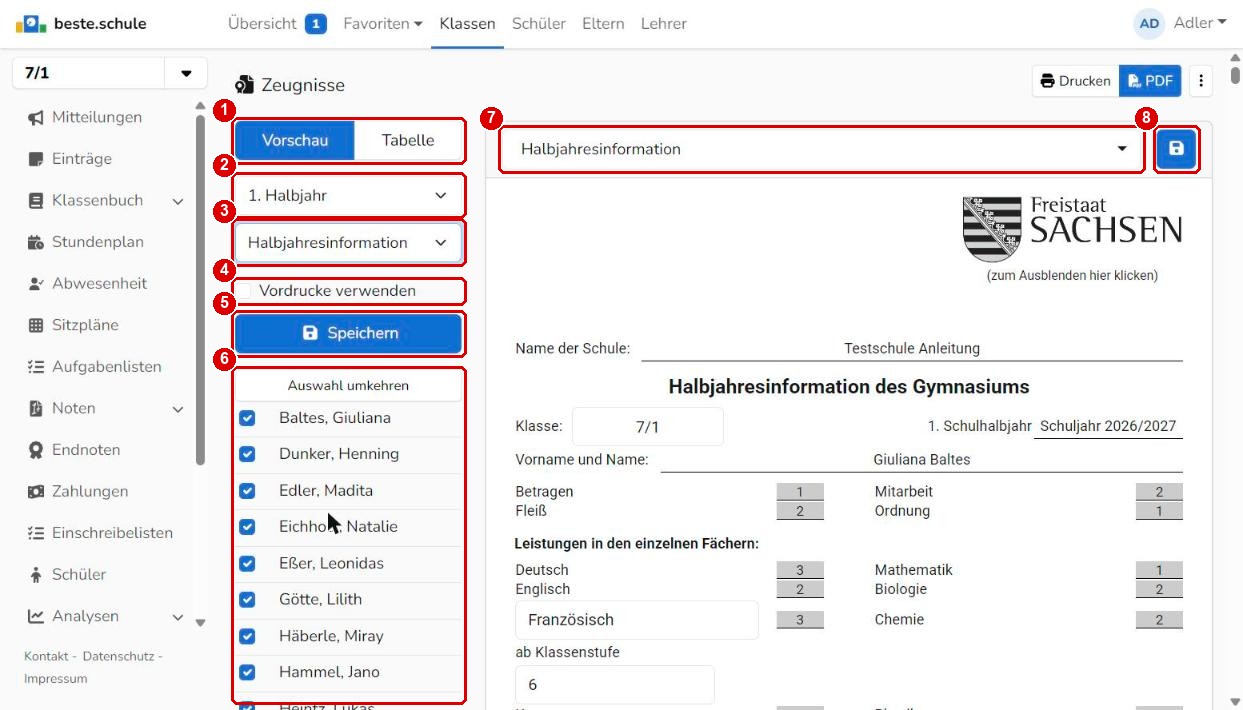Deselect Götte, Lilith checkbox
This screenshot has height=710, width=1243.
tap(247, 600)
